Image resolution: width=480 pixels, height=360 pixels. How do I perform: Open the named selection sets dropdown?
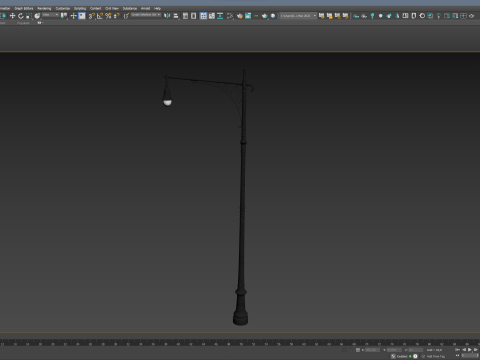(146, 15)
